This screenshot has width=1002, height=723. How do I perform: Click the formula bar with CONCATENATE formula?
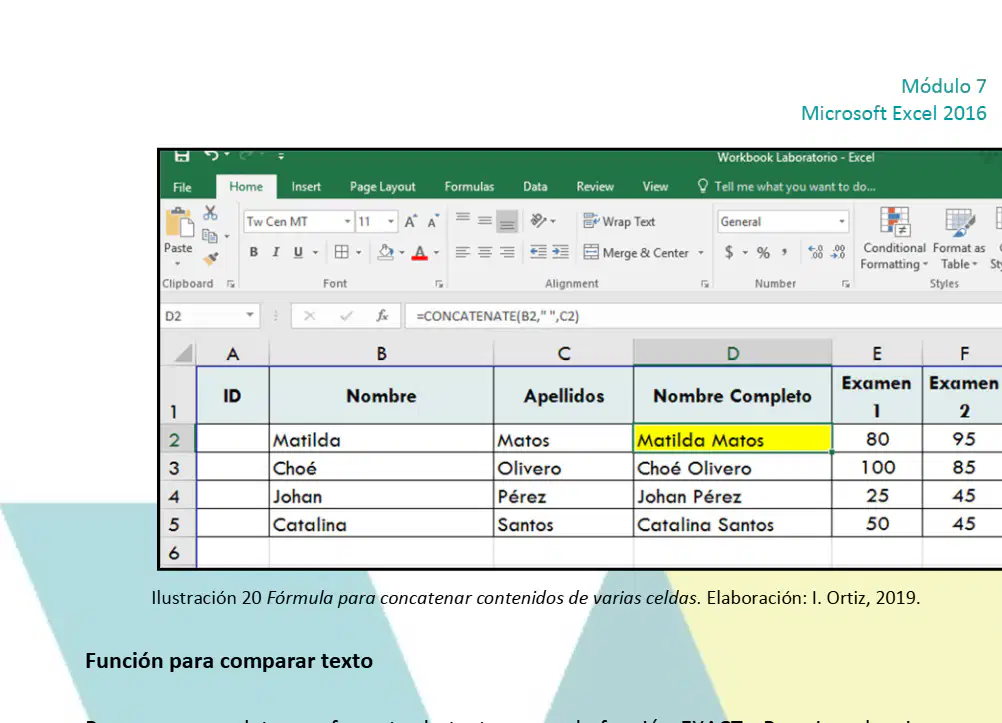coord(703,316)
